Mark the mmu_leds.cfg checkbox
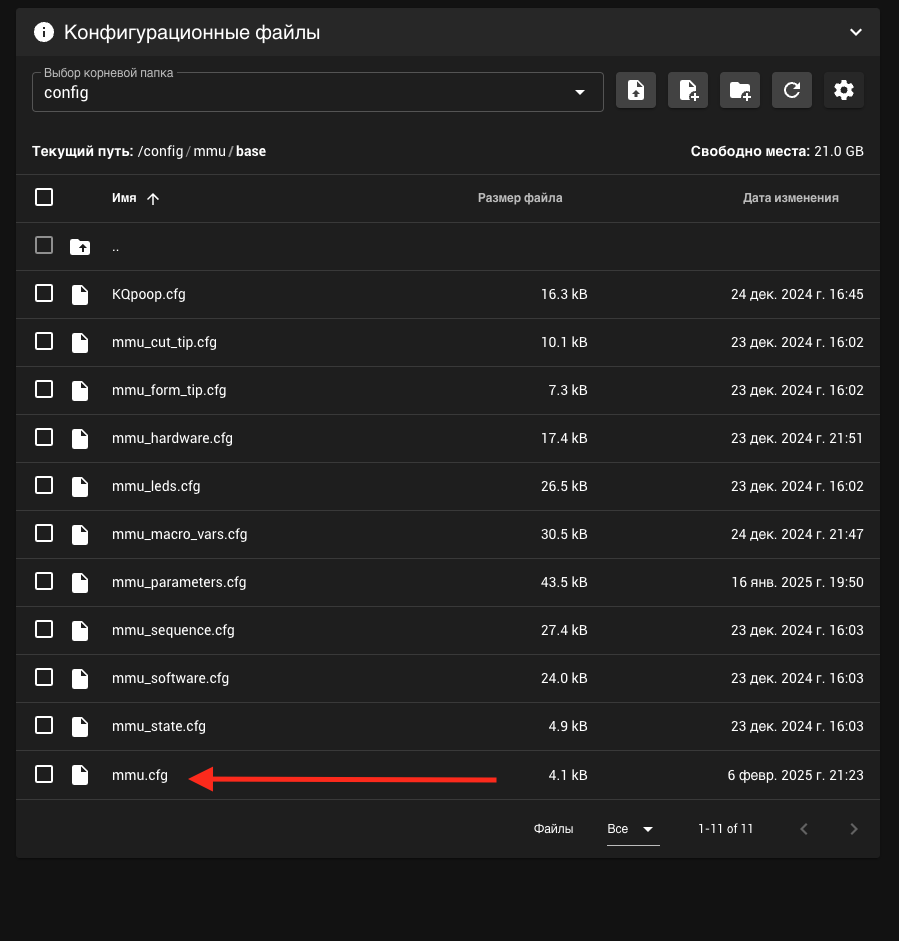 44,485
